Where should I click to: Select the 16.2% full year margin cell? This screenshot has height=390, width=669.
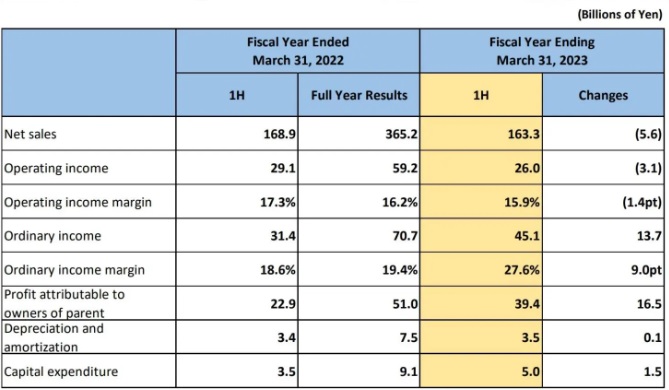pyautogui.click(x=359, y=201)
